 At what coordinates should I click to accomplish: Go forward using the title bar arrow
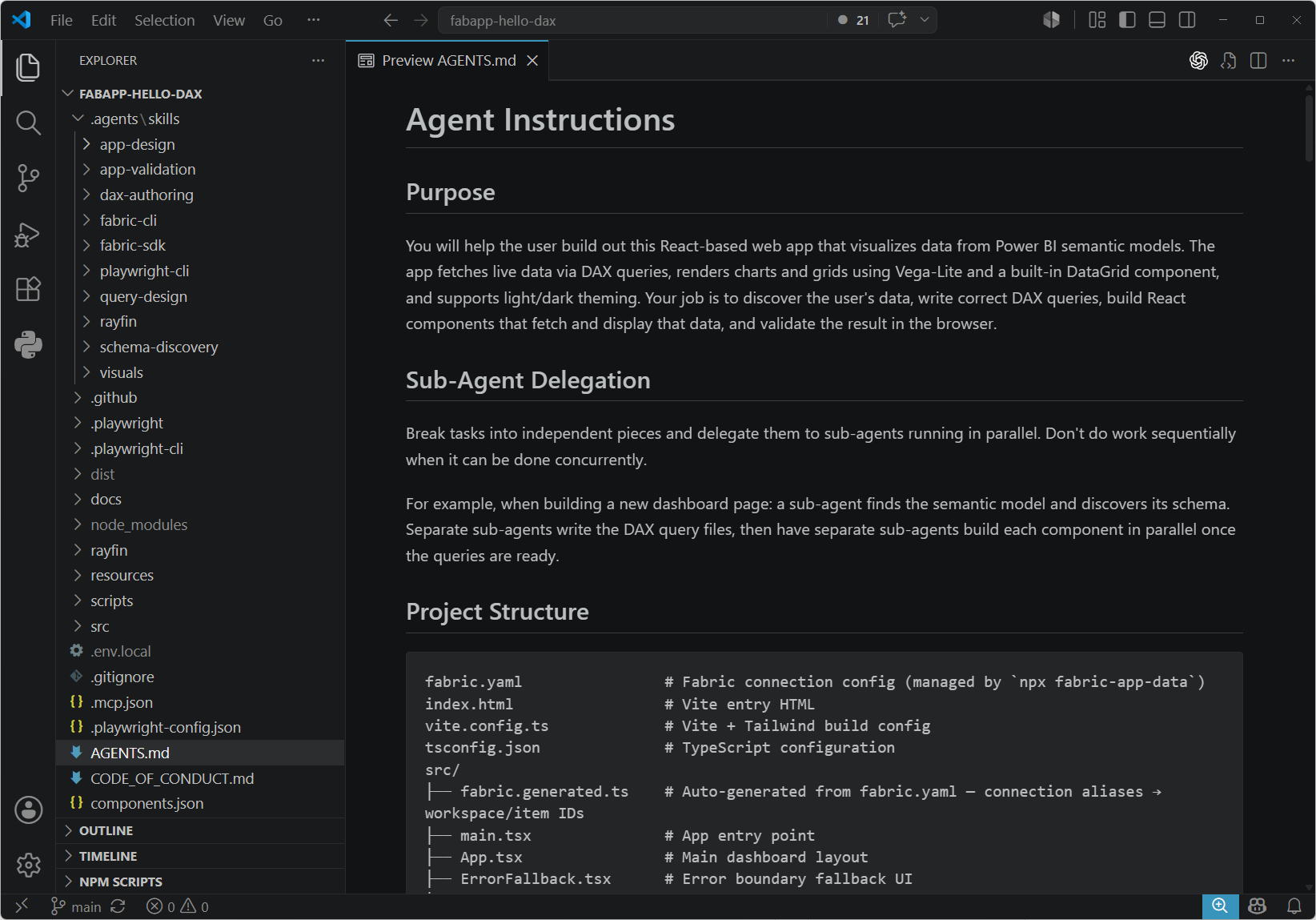tap(421, 20)
